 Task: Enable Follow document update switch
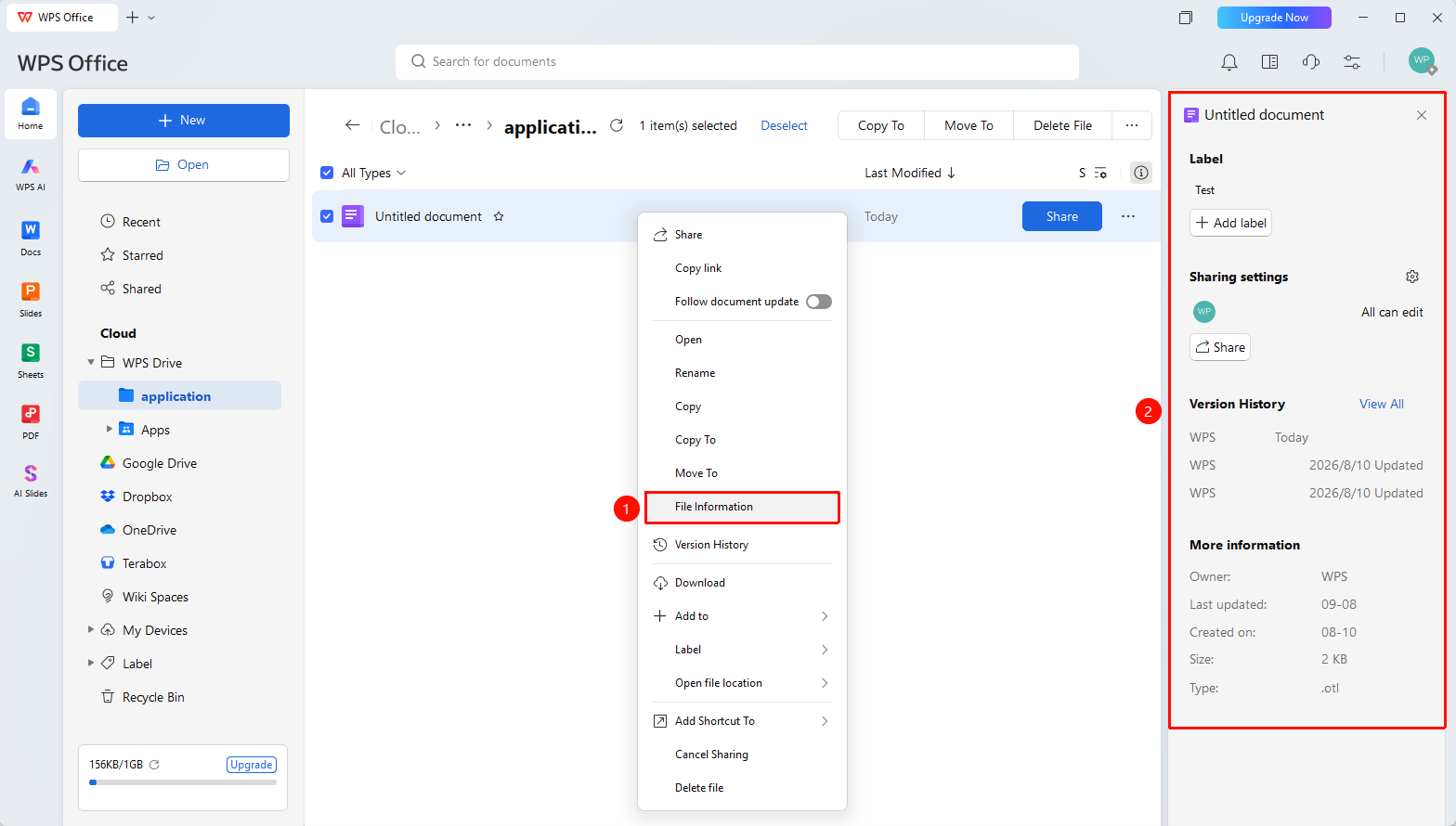(819, 302)
